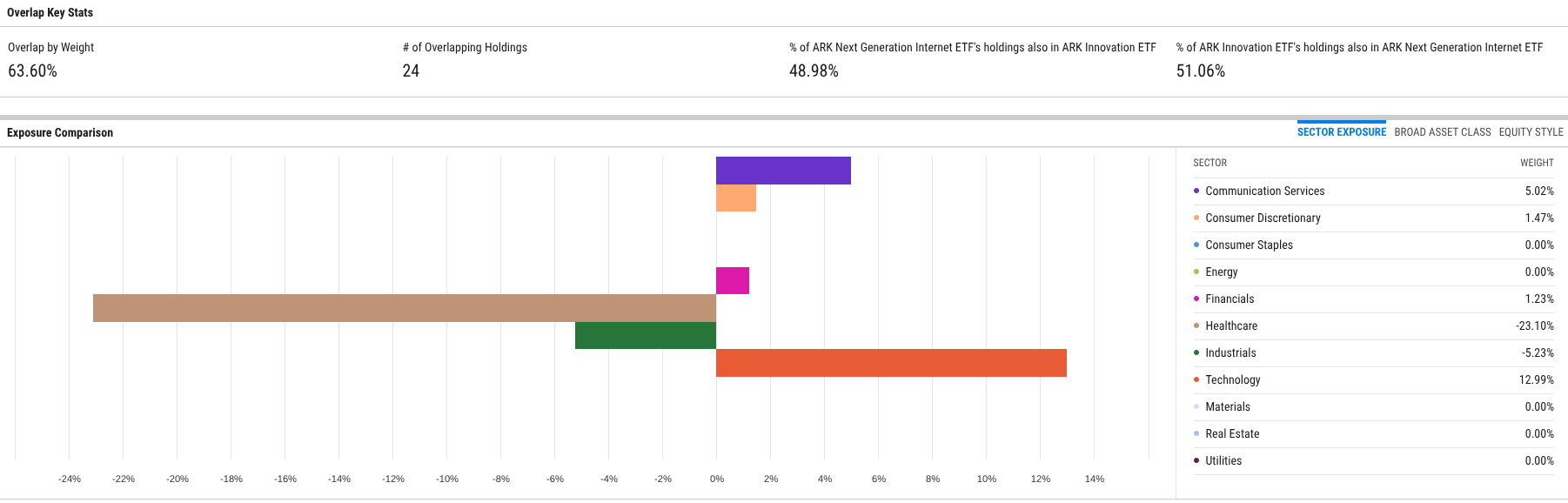Select the SECTOR EXPOSURE tab
This screenshot has height=503, width=1568.
[1341, 131]
